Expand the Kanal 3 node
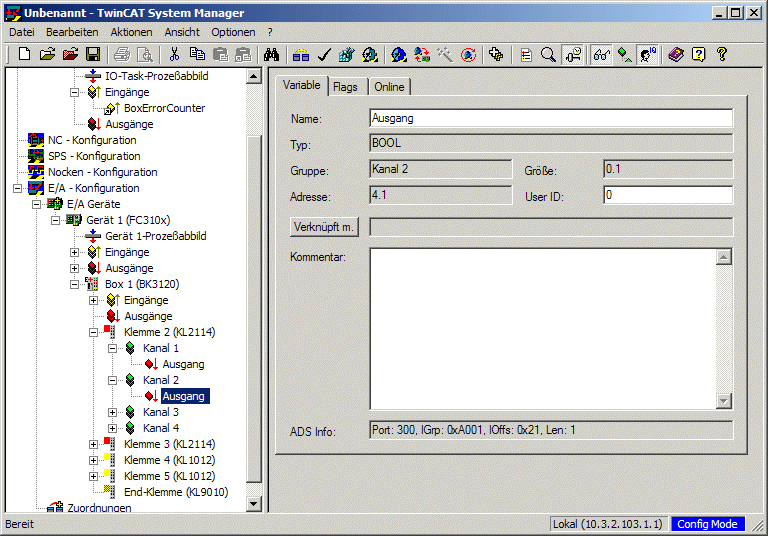This screenshot has height=536, width=768. (x=113, y=412)
